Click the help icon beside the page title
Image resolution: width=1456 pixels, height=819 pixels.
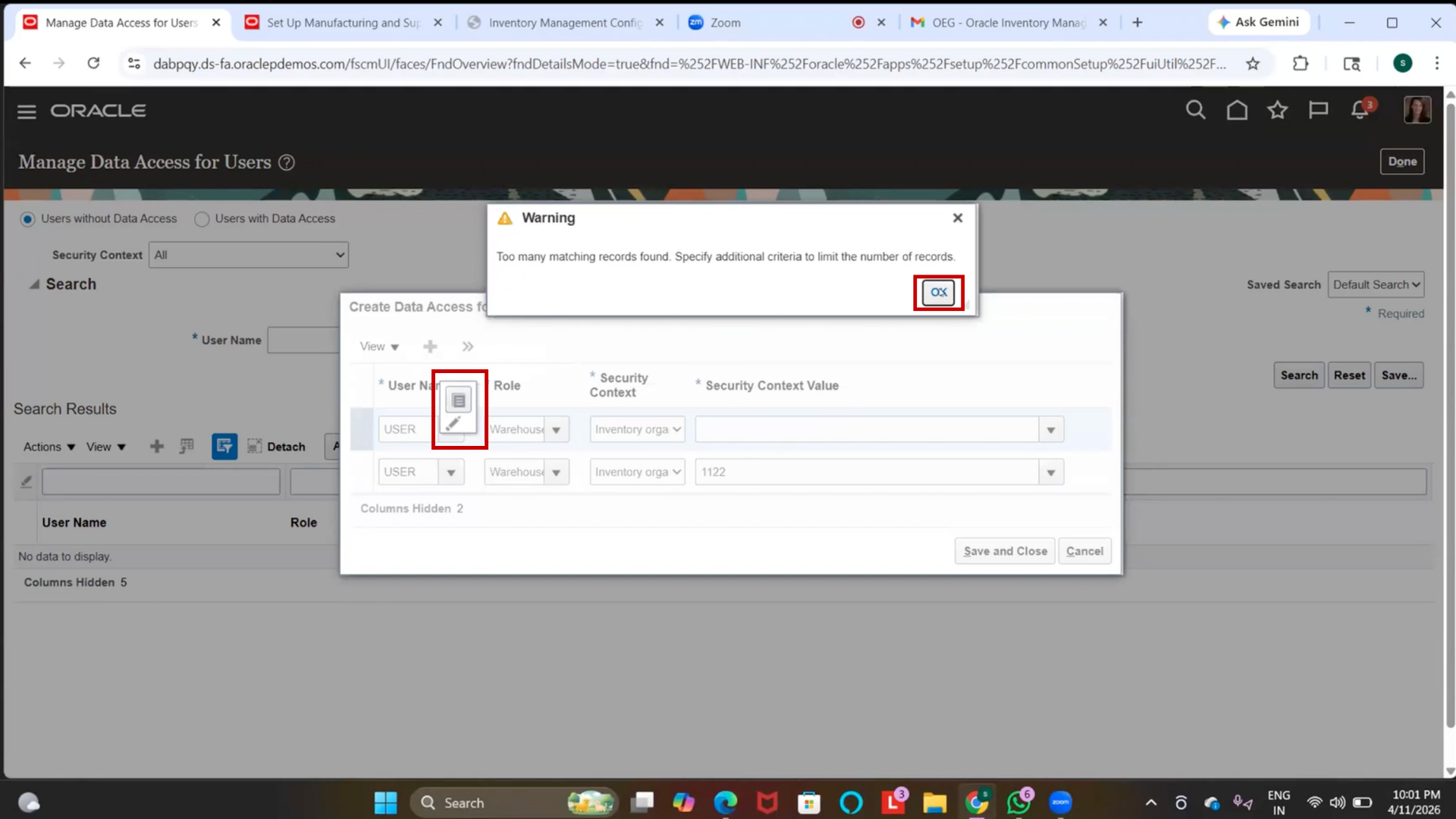[x=286, y=162]
